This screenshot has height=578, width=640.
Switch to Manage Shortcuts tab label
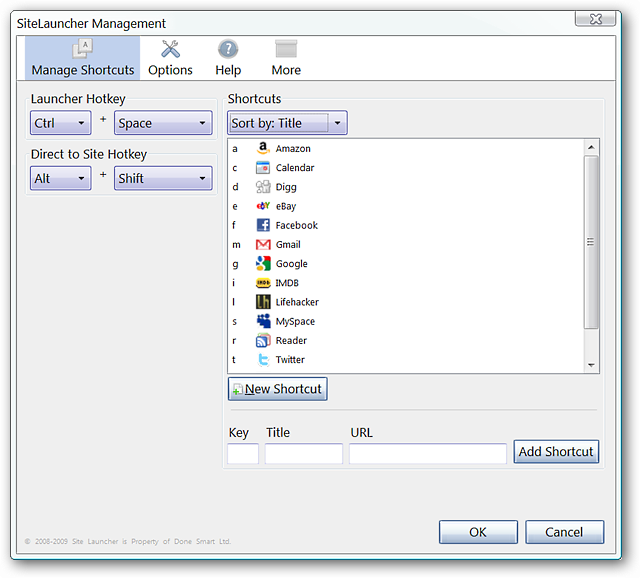coord(83,70)
